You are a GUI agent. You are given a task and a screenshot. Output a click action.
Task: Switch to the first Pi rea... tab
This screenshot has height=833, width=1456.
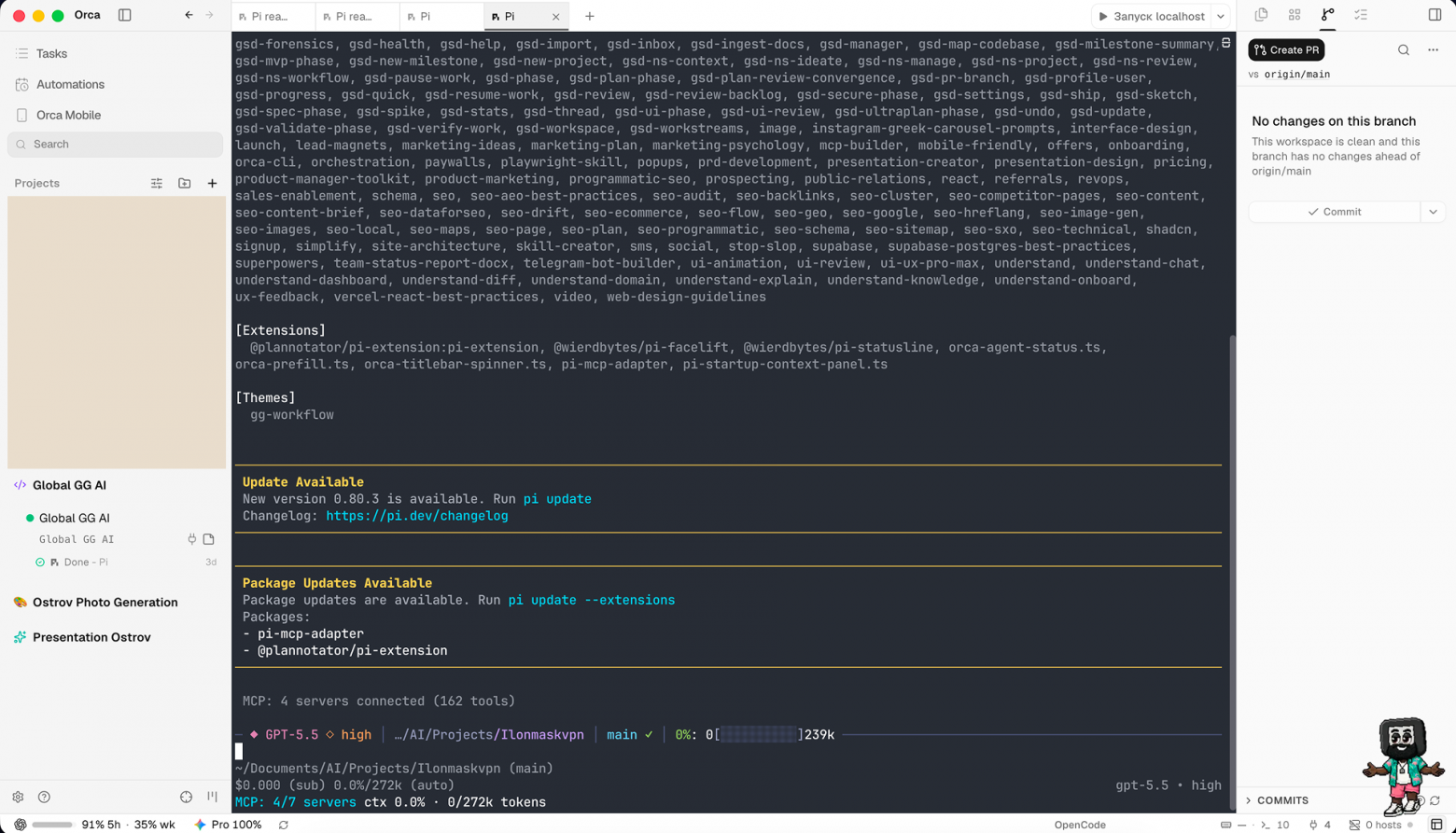[273, 16]
